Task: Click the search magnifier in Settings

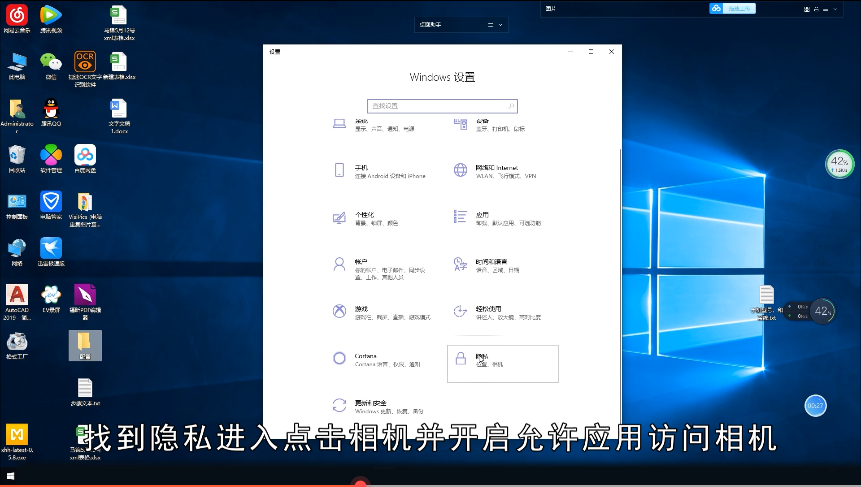Action: point(511,106)
